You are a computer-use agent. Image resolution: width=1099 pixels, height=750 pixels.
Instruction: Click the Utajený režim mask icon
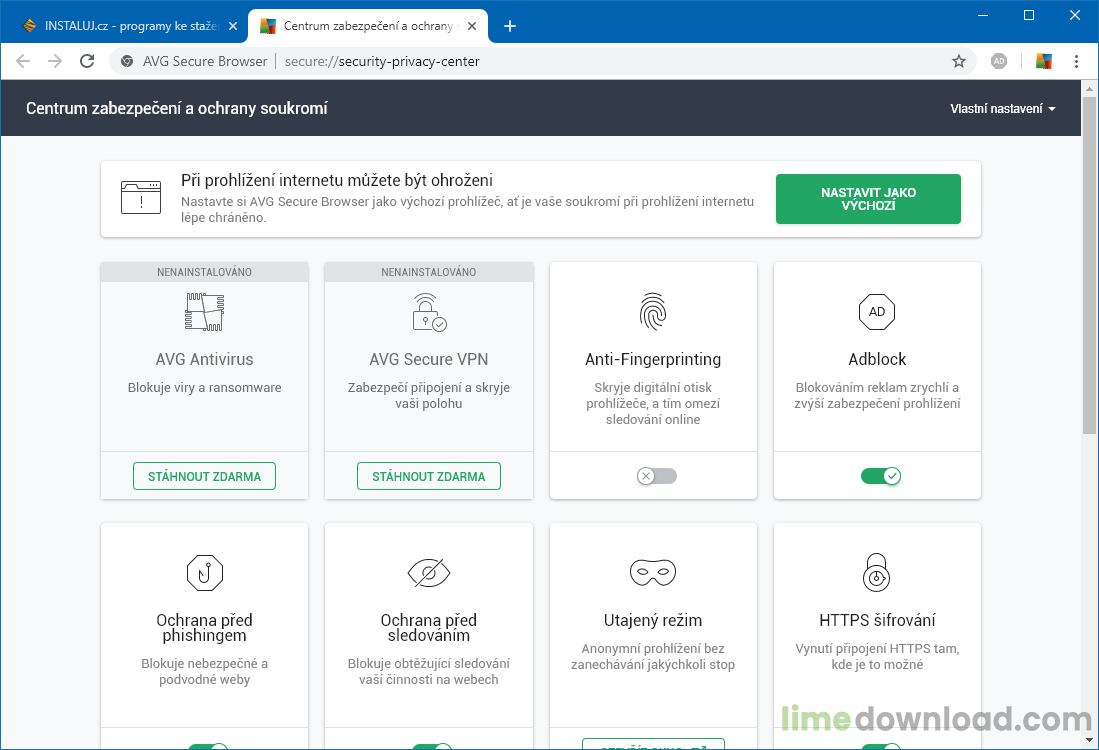click(652, 573)
